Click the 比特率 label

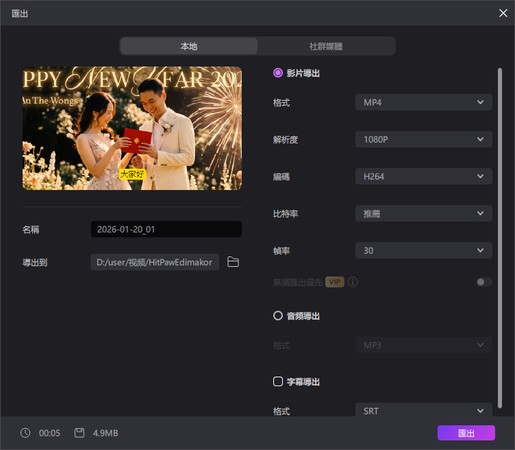[x=285, y=213]
